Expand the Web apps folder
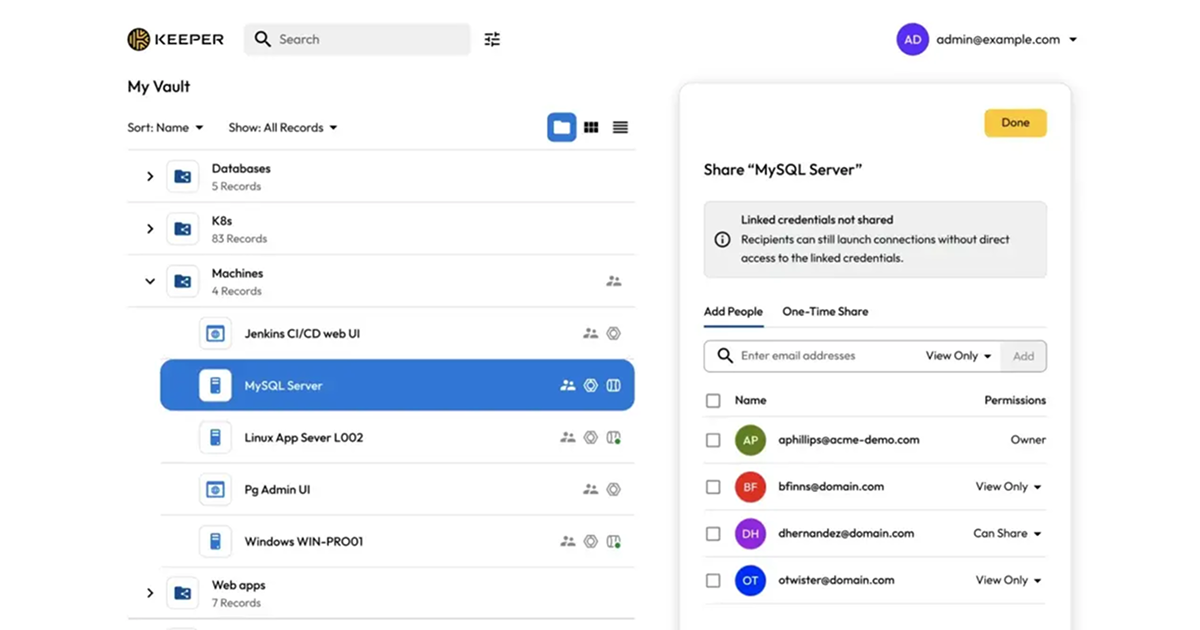This screenshot has width=1200, height=630. point(150,593)
